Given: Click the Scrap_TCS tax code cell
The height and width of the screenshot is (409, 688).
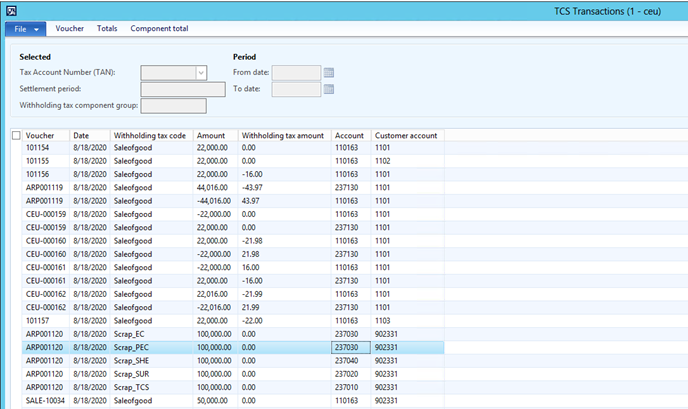Looking at the screenshot, I should tap(151, 387).
